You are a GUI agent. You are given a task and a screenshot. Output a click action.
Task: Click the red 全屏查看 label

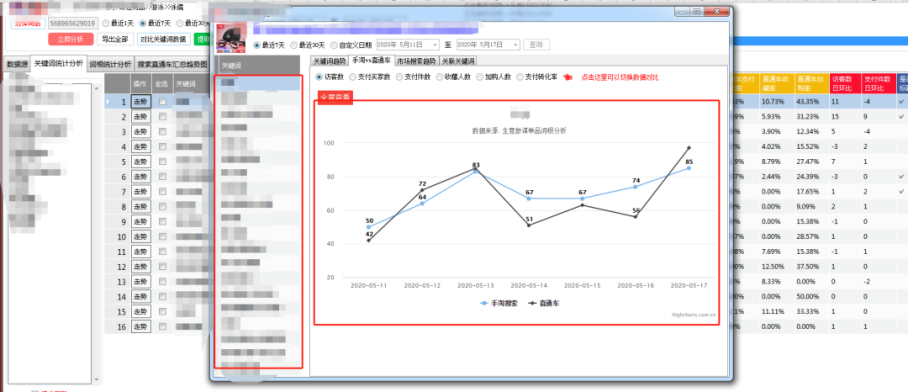(335, 97)
